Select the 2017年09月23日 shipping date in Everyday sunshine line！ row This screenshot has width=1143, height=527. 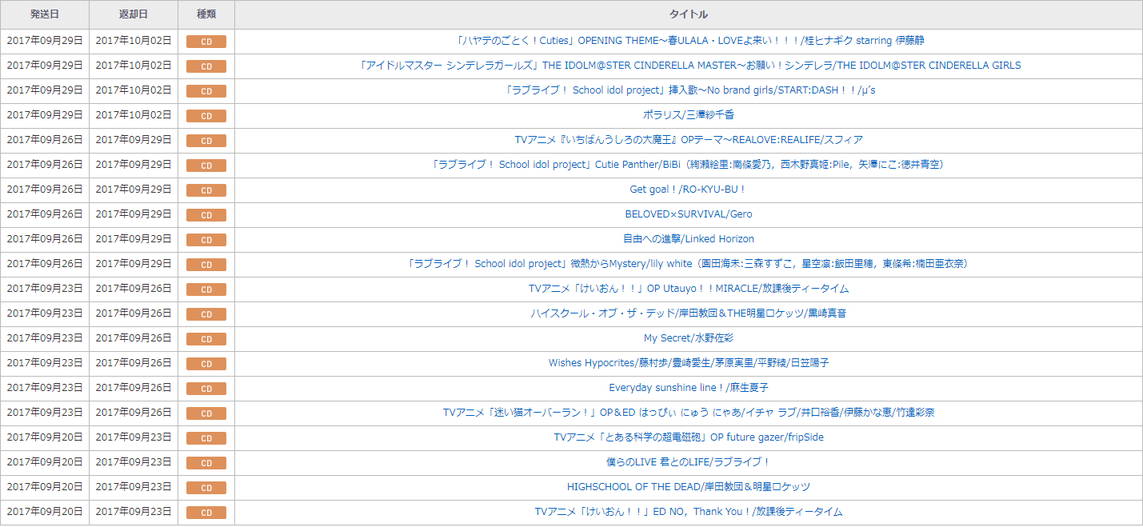(44, 388)
